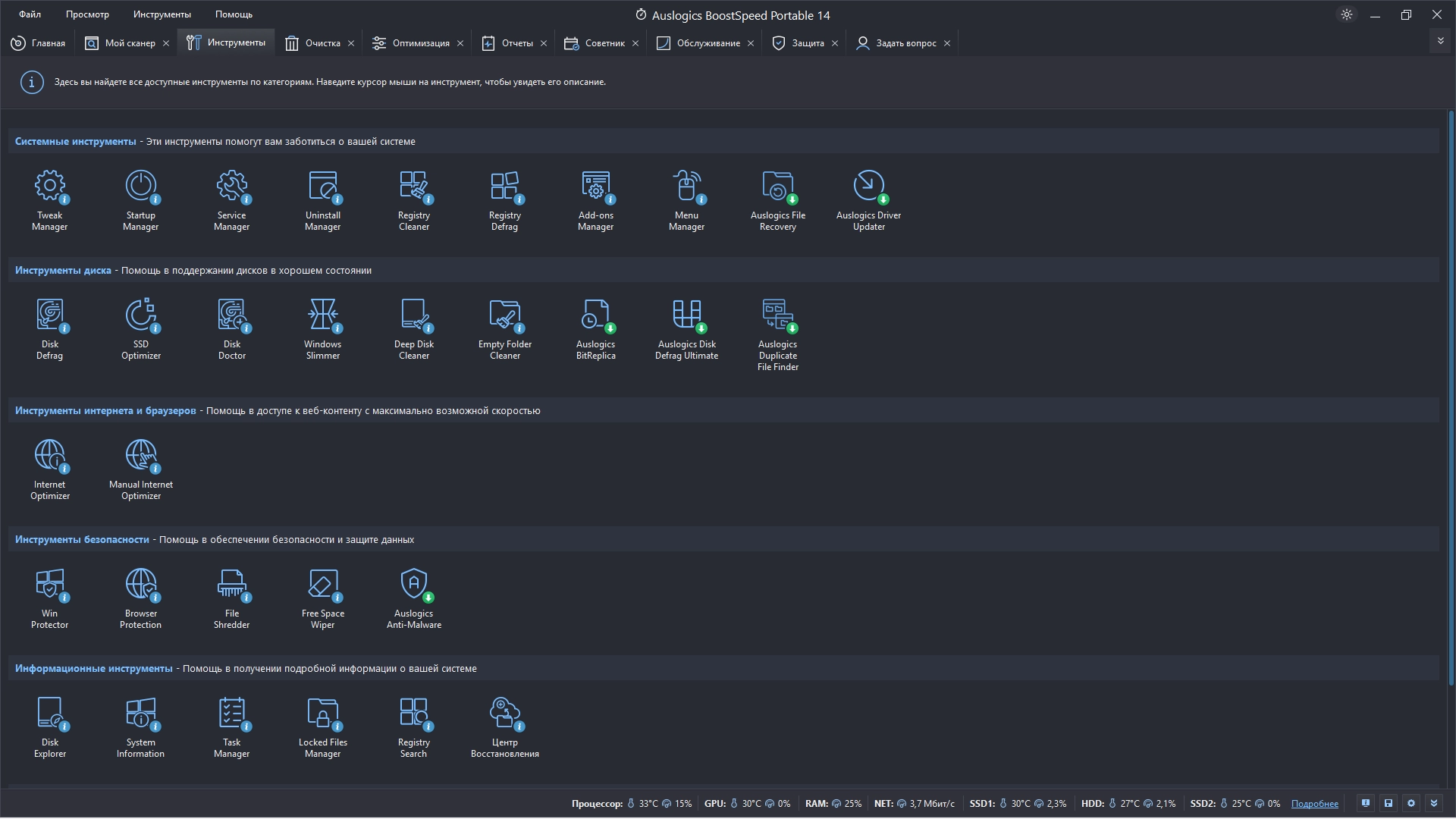The image size is (1456, 819).
Task: Switch to the Мой сканер tab
Action: point(129,43)
